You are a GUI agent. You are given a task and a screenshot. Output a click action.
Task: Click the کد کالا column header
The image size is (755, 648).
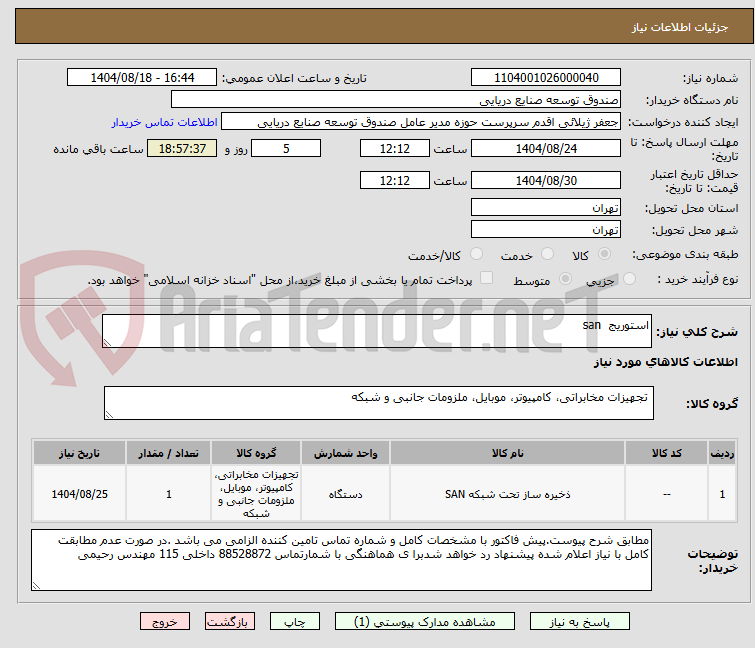pos(667,453)
